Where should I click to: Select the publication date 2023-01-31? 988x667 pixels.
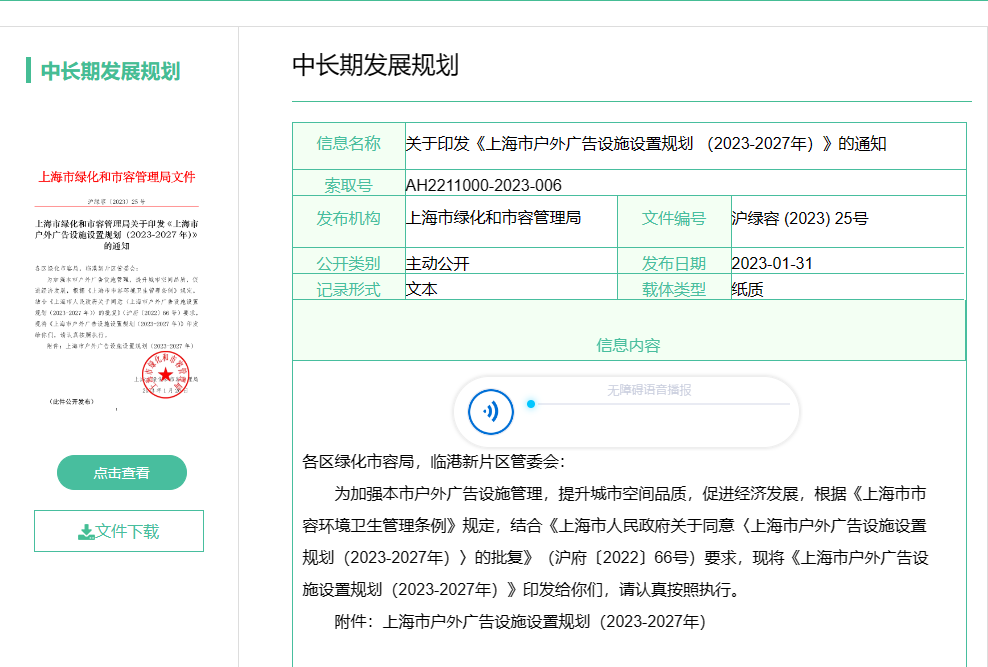[773, 263]
